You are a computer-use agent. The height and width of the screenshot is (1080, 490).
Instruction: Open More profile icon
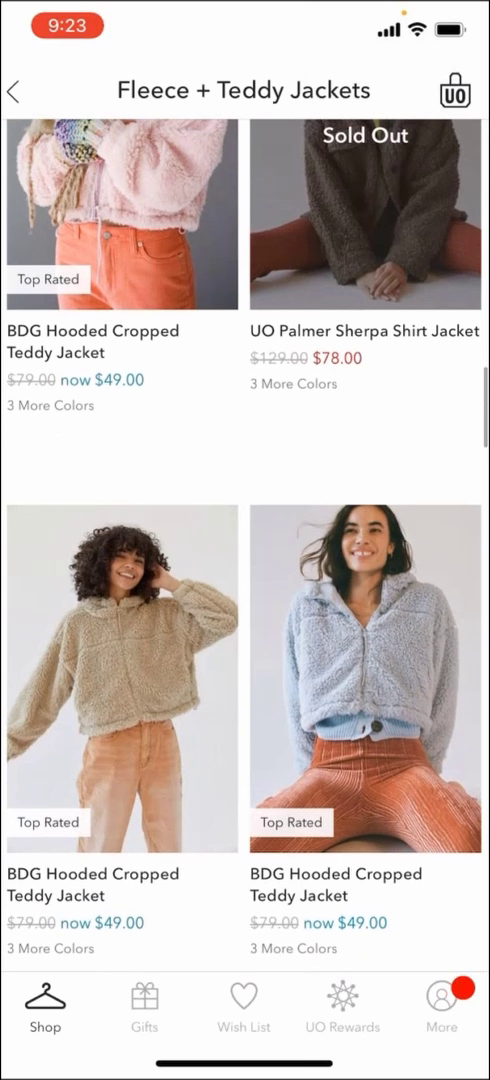(x=440, y=996)
